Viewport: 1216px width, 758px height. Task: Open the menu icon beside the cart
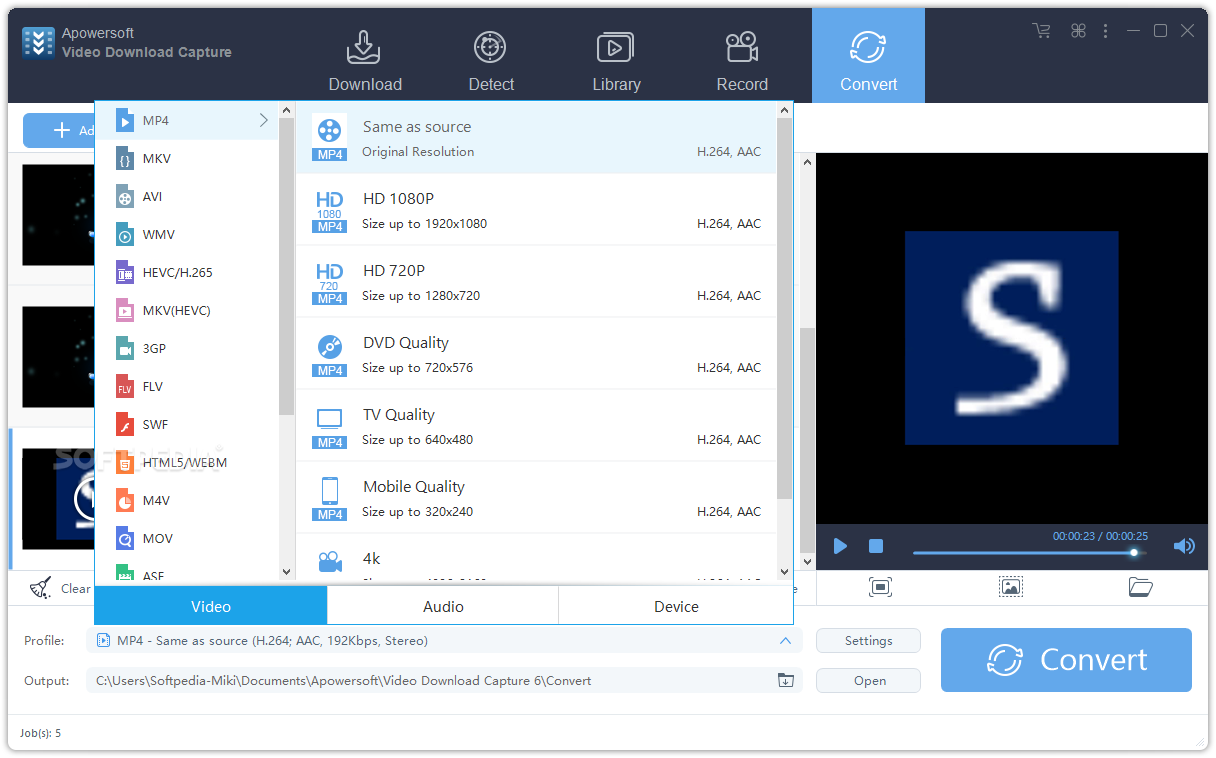click(x=1078, y=31)
